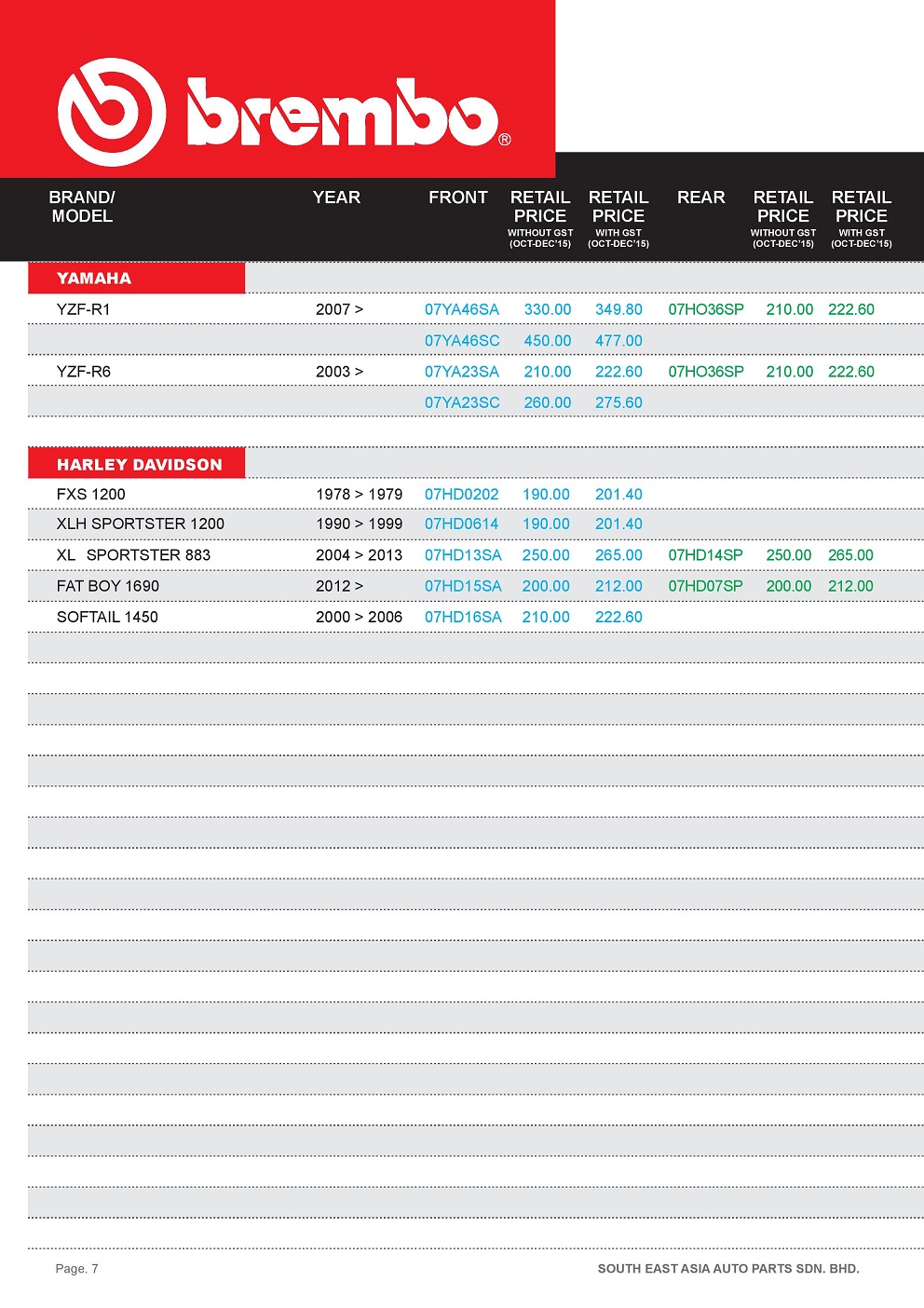Select the XLH SPORTSTER 1200 model row
This screenshot has width=924, height=1308.
[141, 524]
